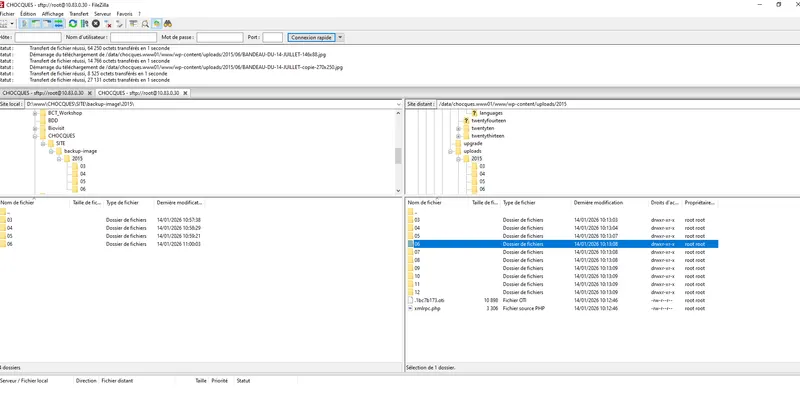800x418 pixels.
Task: Sort remote list by Dernière modification column
Action: coord(609,203)
